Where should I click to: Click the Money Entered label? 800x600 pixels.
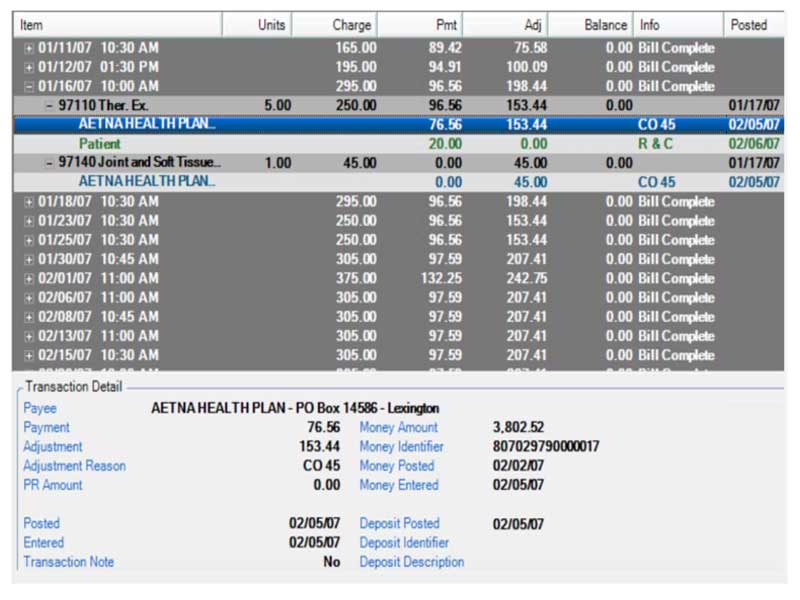coord(399,485)
